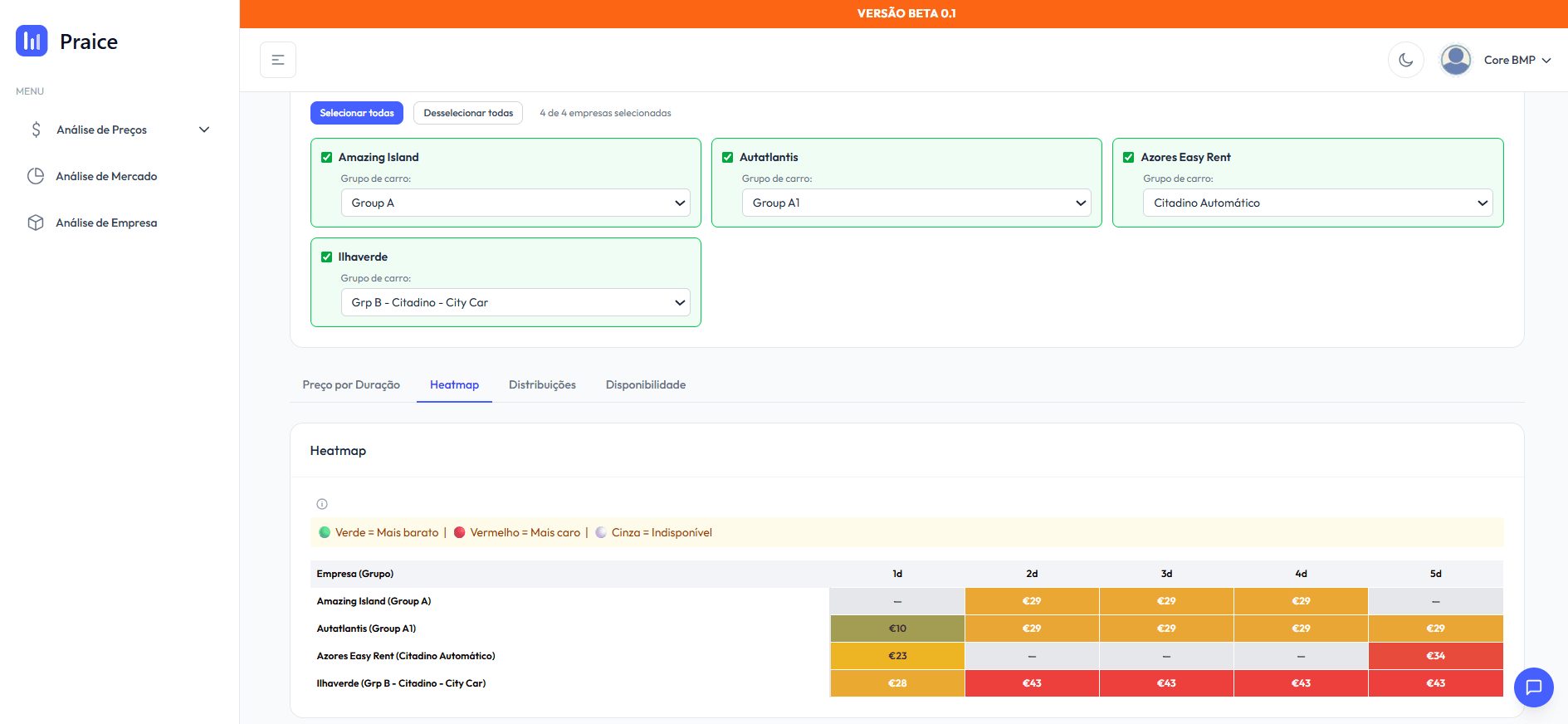Viewport: 1568px width, 724px height.
Task: Switch to the Distribuições tab
Action: click(542, 384)
